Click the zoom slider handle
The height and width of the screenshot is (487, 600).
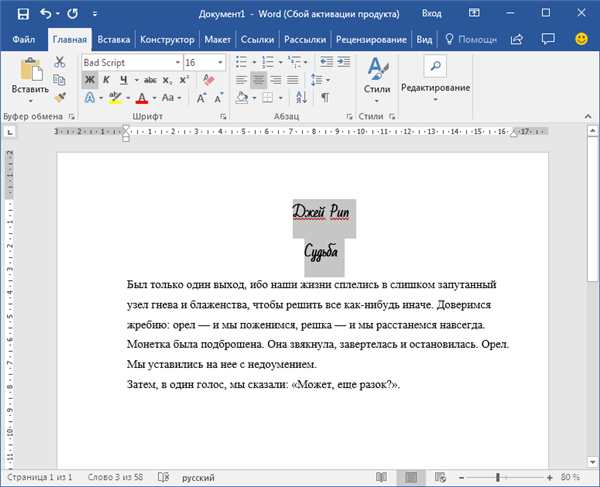point(498,477)
